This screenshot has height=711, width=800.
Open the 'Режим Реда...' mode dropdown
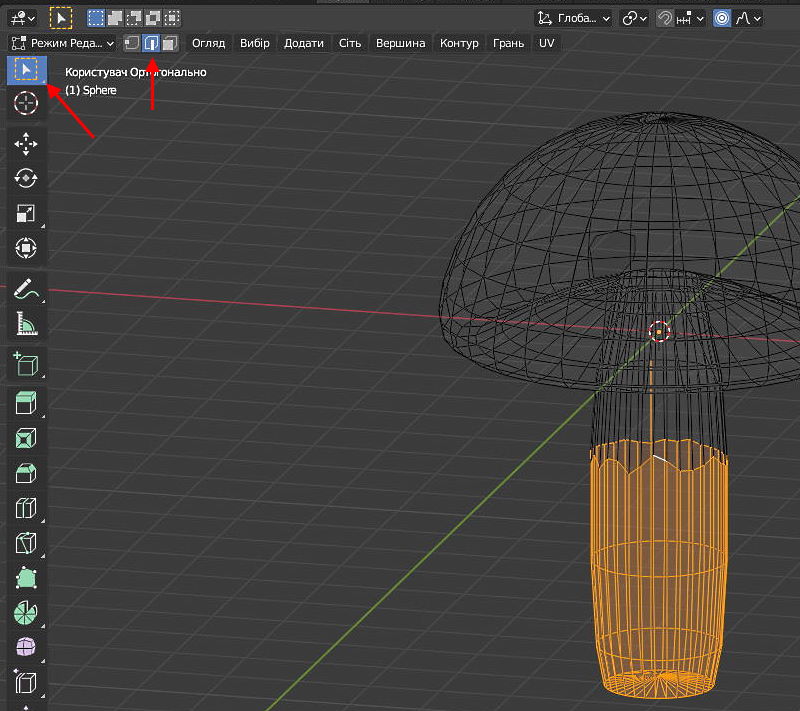[63, 43]
